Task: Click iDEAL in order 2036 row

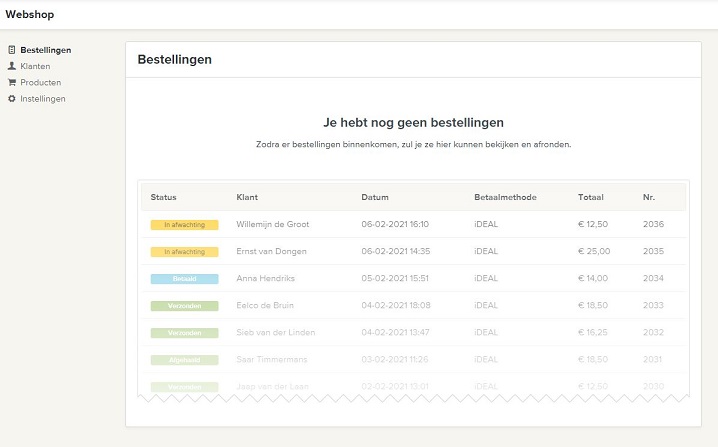Action: (486, 224)
